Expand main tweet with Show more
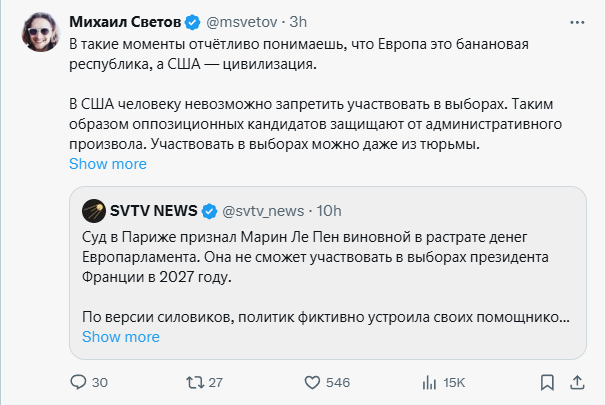 click(108, 164)
